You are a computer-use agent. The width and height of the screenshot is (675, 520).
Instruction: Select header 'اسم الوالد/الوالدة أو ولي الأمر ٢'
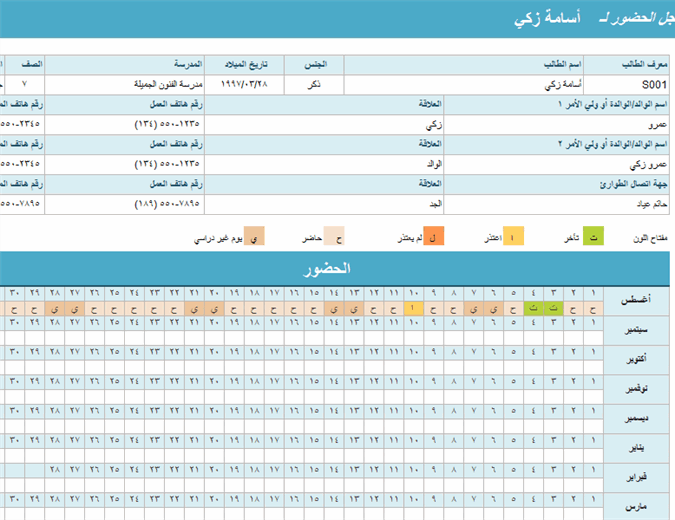pos(557,144)
